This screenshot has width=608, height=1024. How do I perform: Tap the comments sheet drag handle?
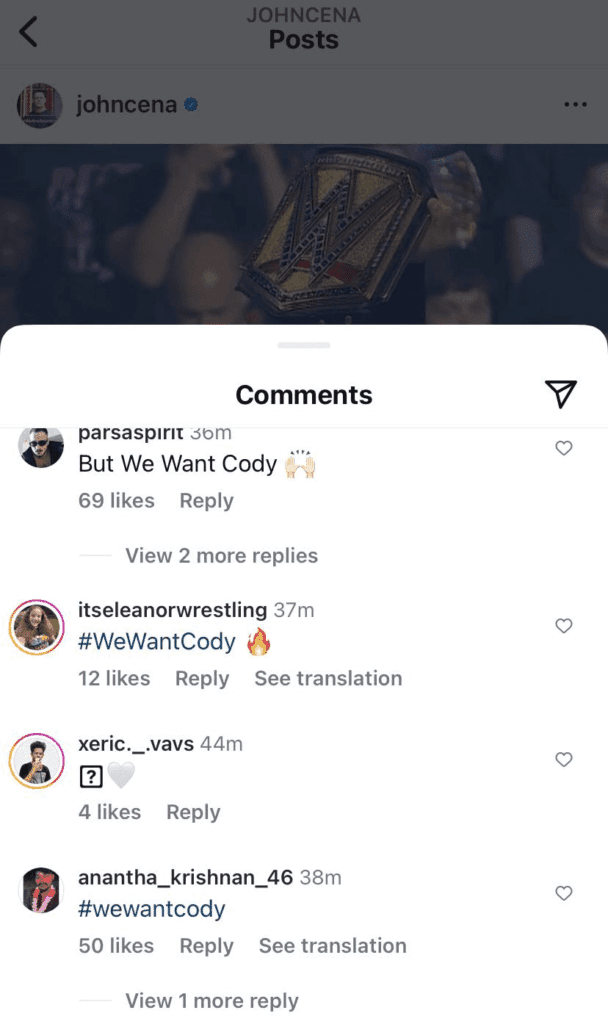[x=304, y=345]
